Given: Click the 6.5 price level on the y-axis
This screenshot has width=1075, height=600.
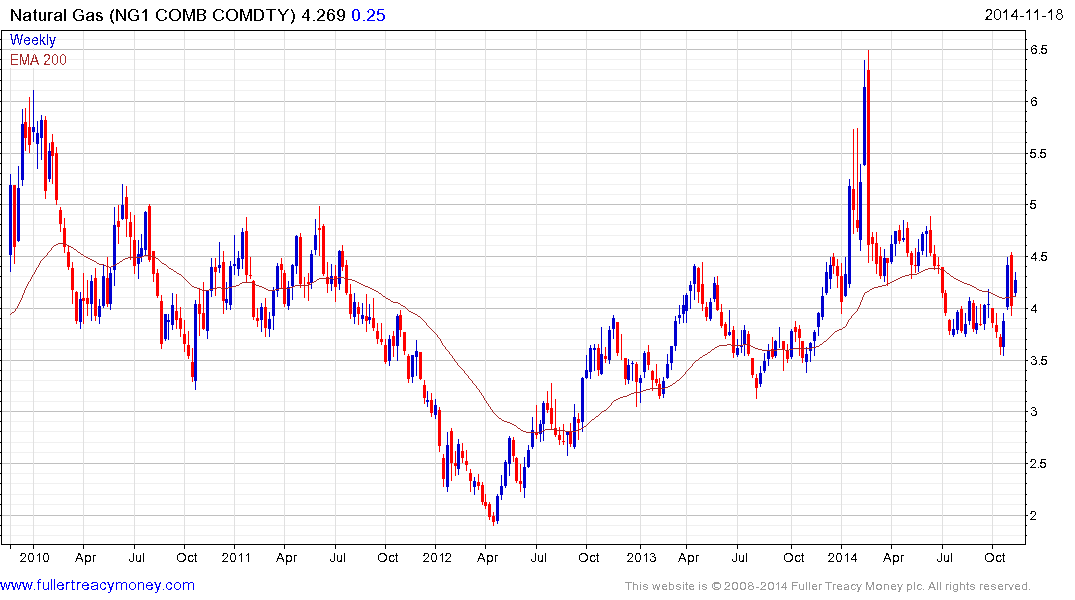Looking at the screenshot, I should pyautogui.click(x=1038, y=50).
